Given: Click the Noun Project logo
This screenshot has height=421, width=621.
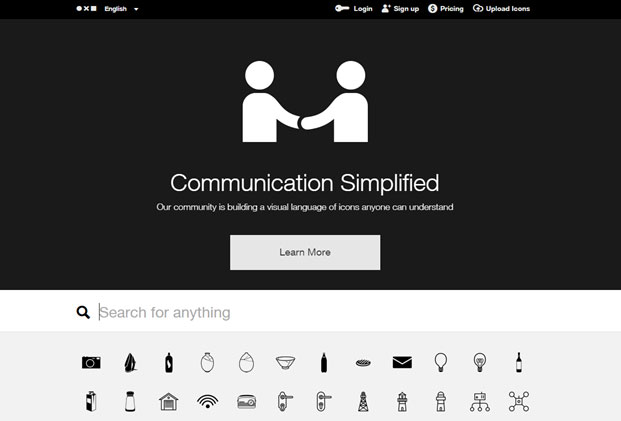Looking at the screenshot, I should (x=86, y=9).
